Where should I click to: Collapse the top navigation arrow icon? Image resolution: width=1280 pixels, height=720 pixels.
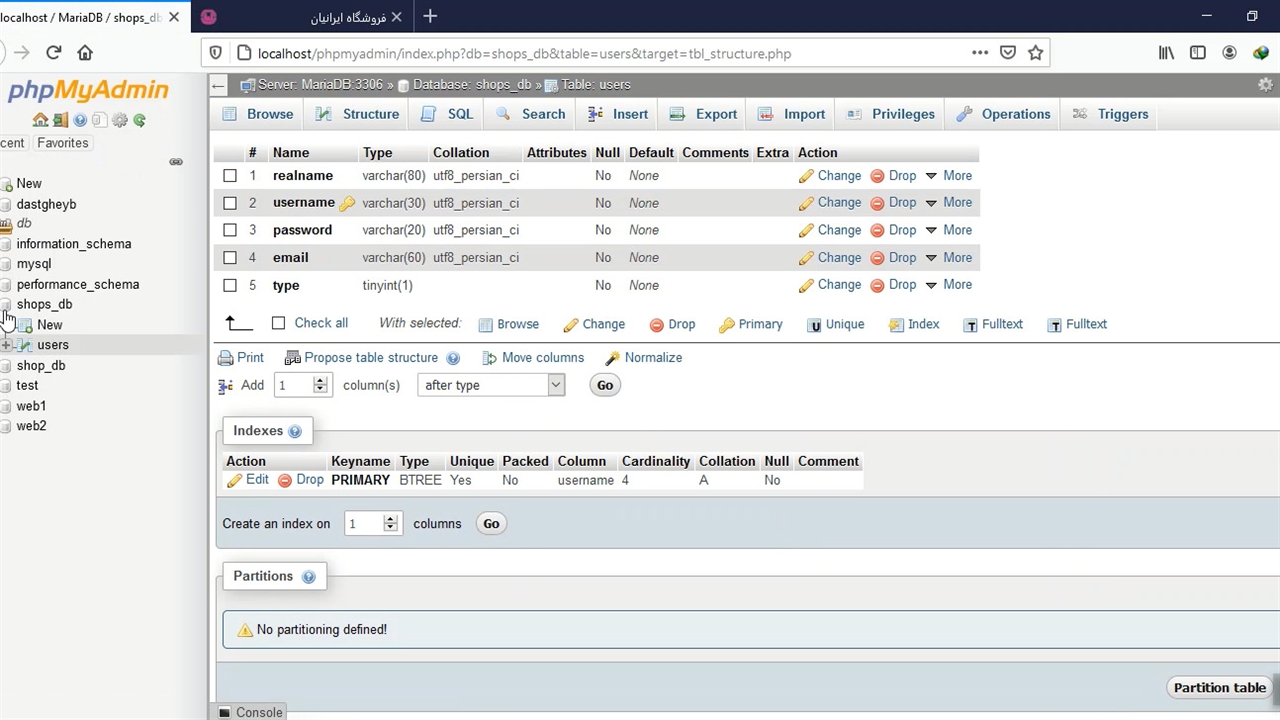pos(218,86)
